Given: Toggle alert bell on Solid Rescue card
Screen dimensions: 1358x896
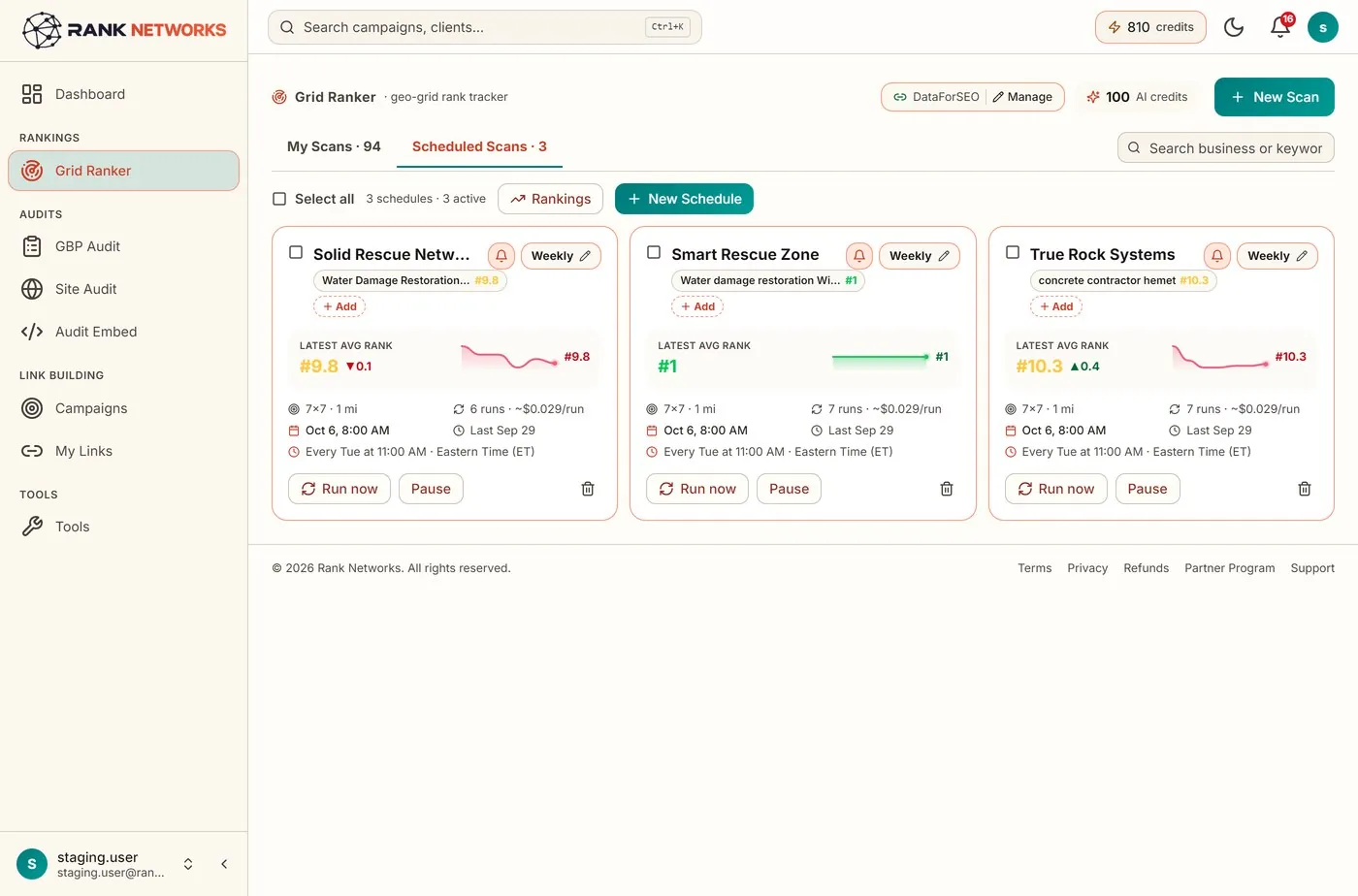Looking at the screenshot, I should tap(501, 256).
